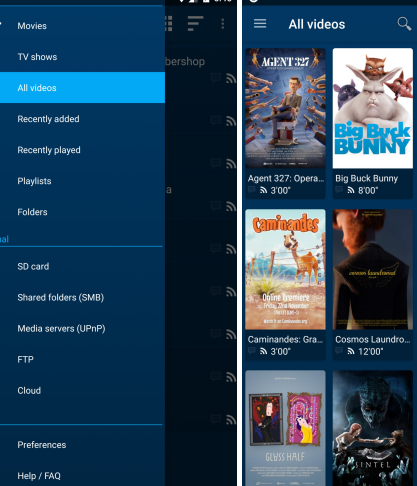Screen dimensions: 417x486
Task: Open the Sintel poster thumbnail
Action: point(373,428)
